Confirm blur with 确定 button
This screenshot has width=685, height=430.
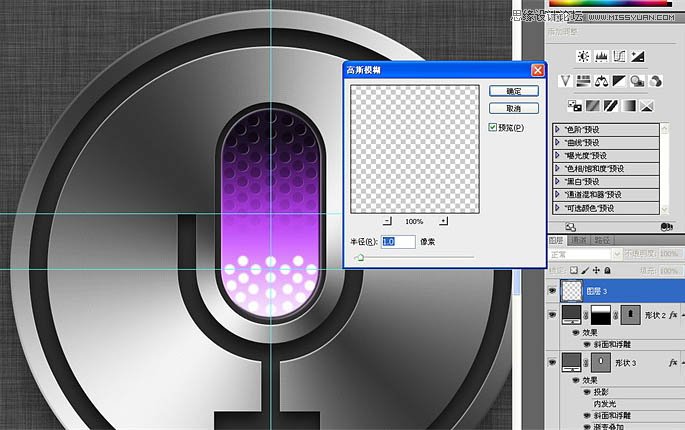[514, 91]
